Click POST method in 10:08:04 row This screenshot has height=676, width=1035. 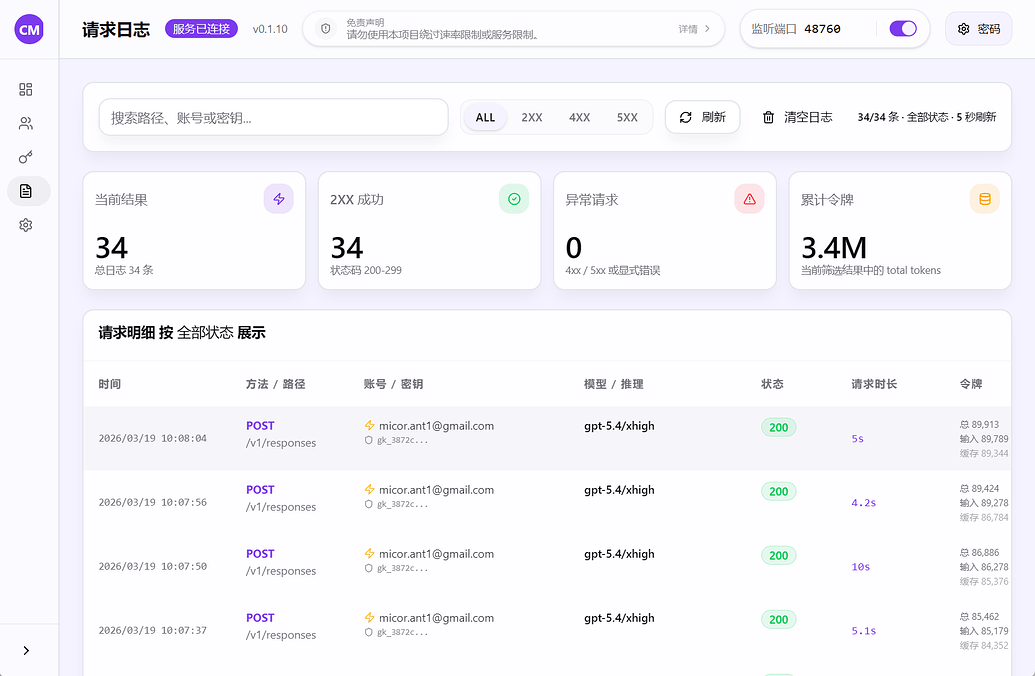(260, 426)
